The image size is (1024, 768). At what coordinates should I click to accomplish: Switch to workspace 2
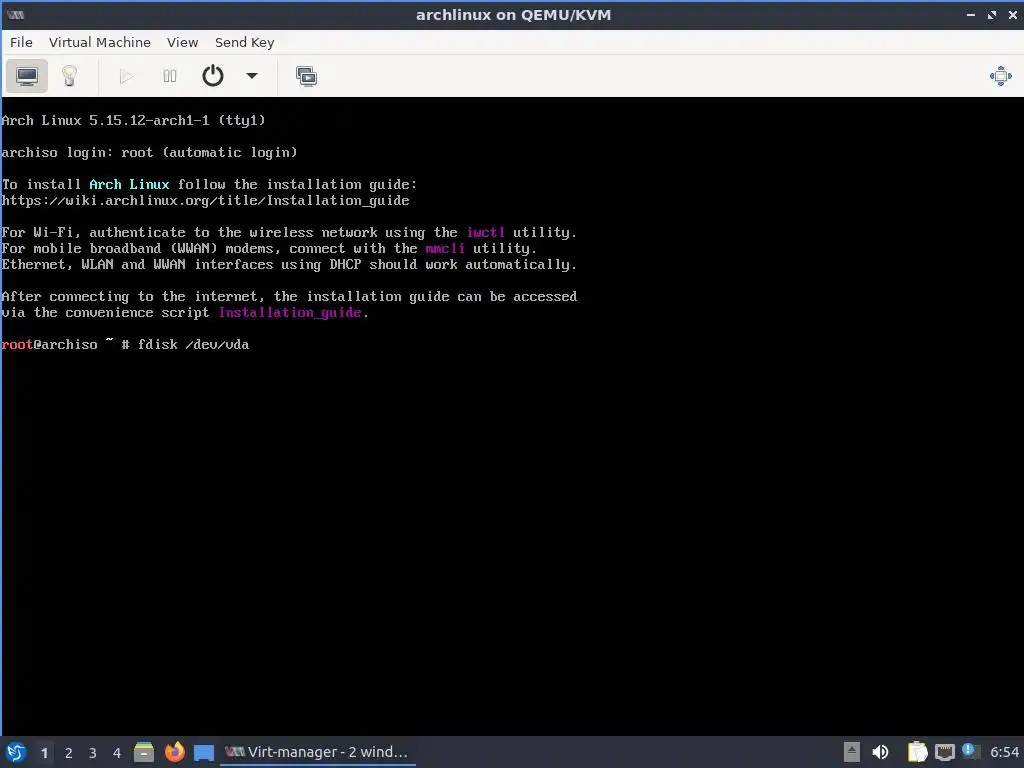point(69,753)
